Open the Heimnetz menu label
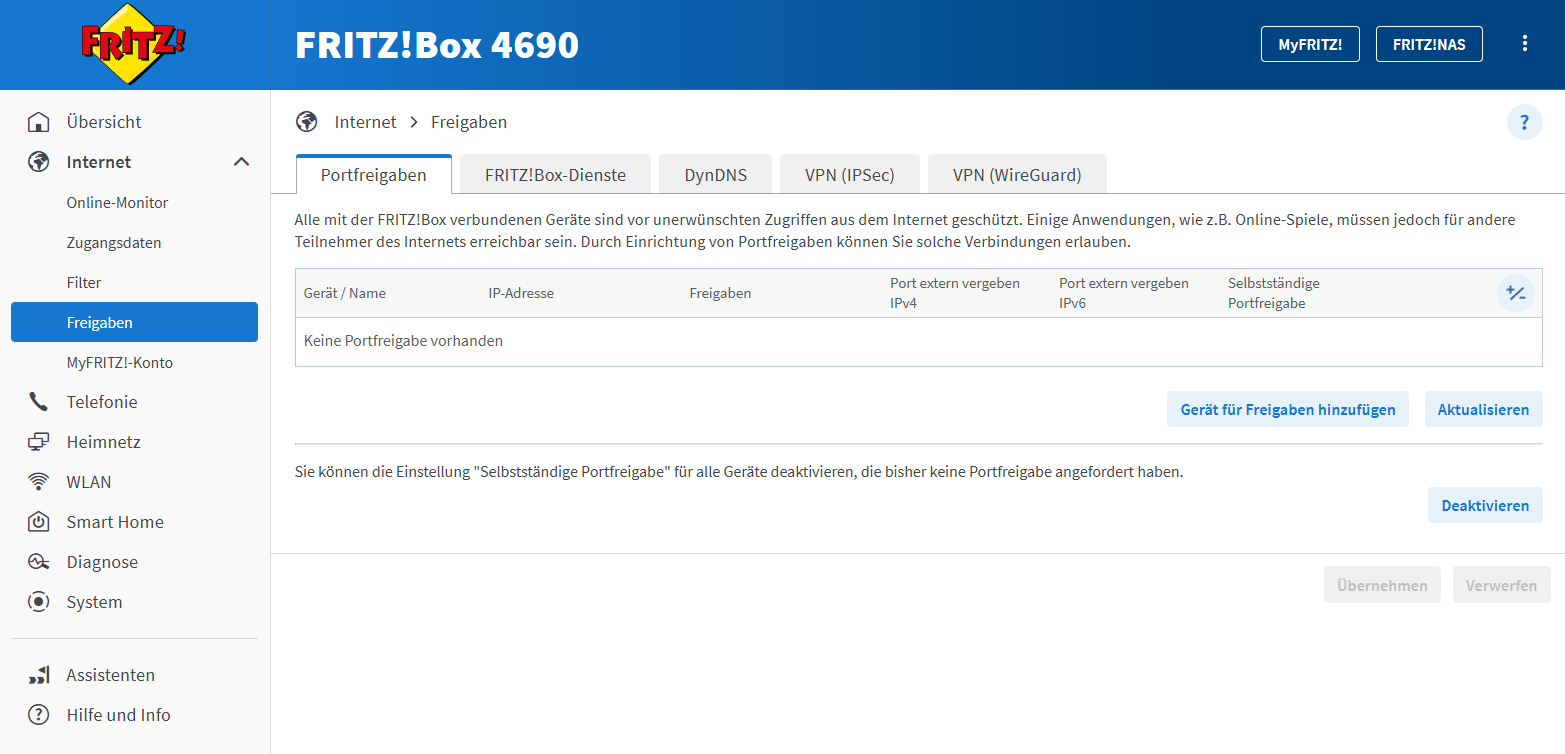This screenshot has width=1565, height=754. (103, 442)
